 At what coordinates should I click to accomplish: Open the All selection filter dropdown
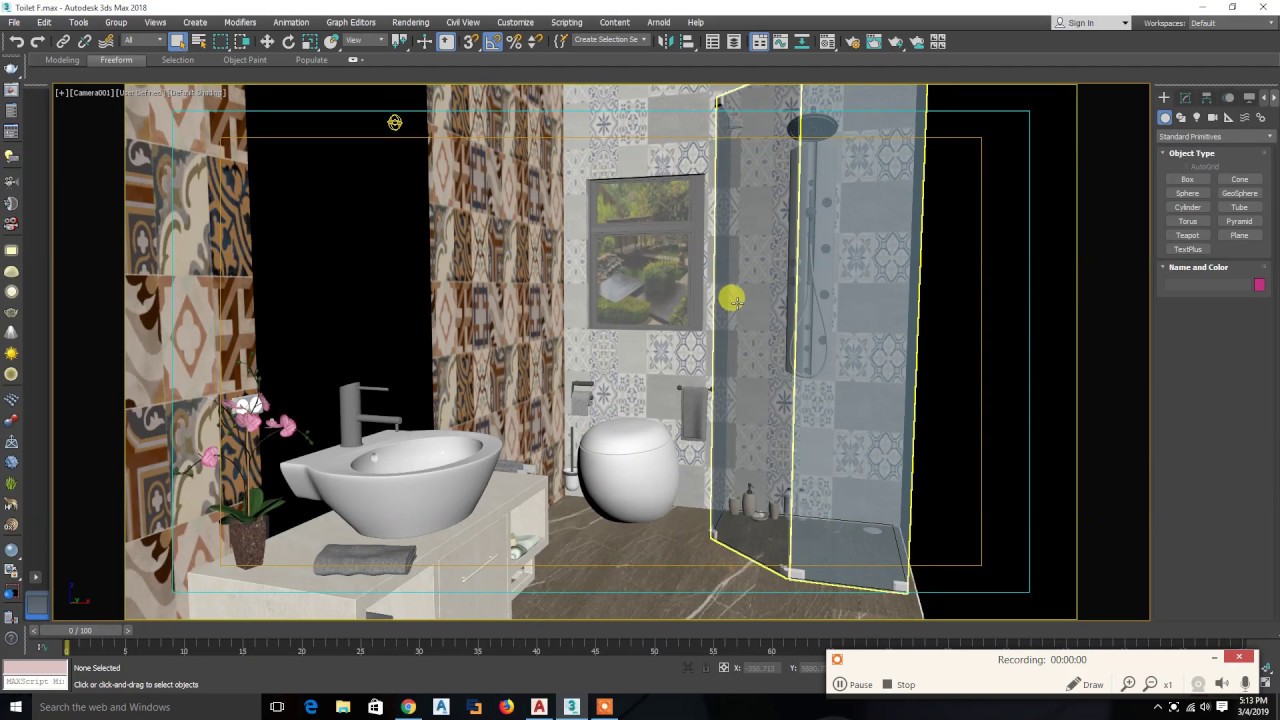[144, 40]
